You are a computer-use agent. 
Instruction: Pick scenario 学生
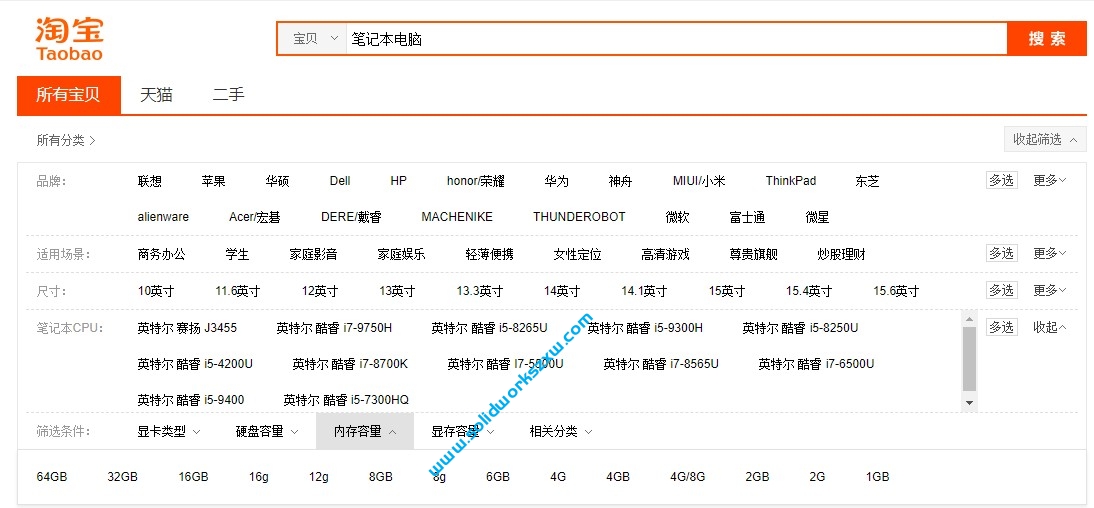[237, 254]
